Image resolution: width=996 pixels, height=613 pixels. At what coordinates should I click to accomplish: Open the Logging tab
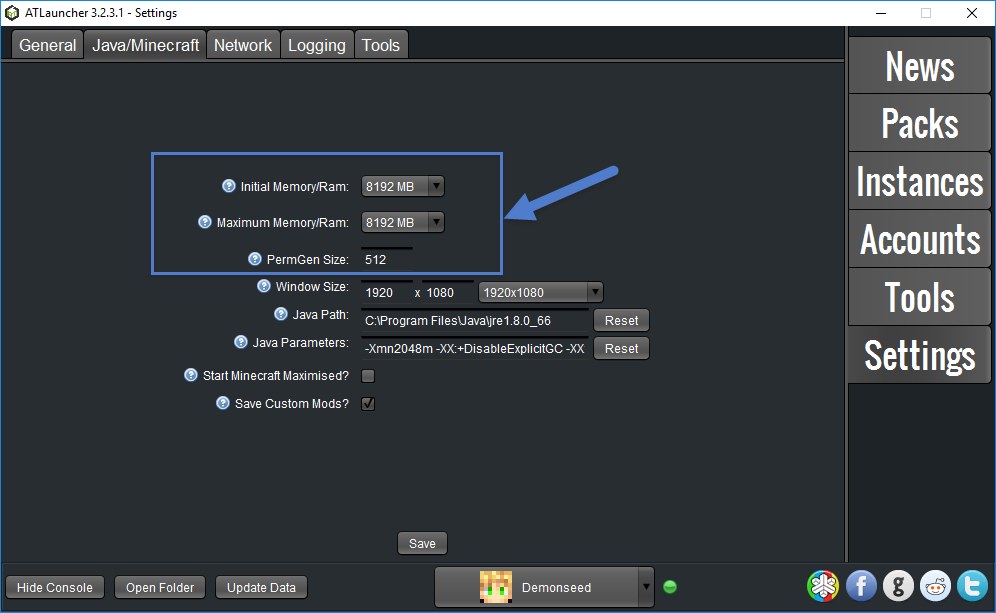(316, 45)
